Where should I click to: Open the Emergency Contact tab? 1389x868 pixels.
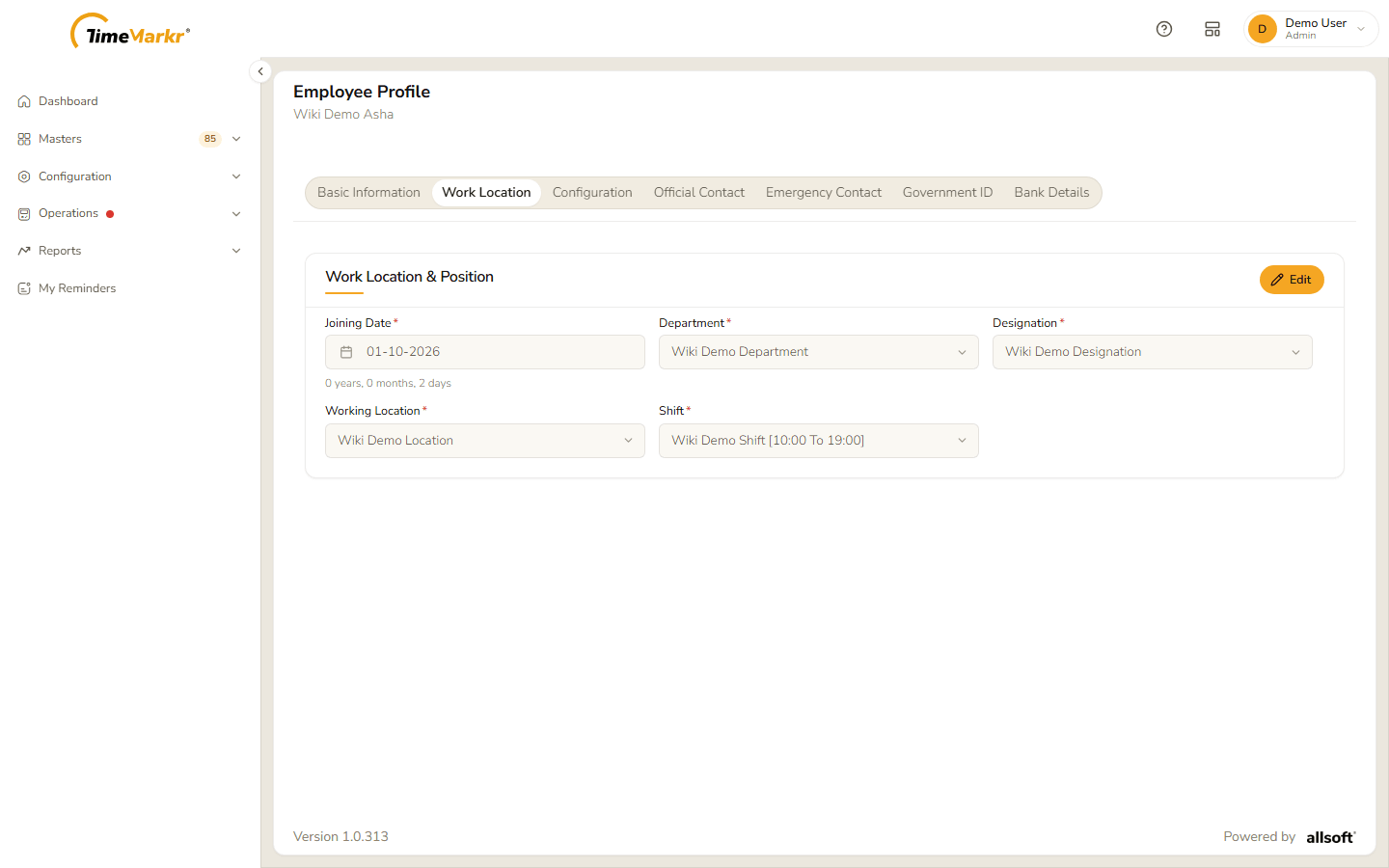click(x=824, y=193)
